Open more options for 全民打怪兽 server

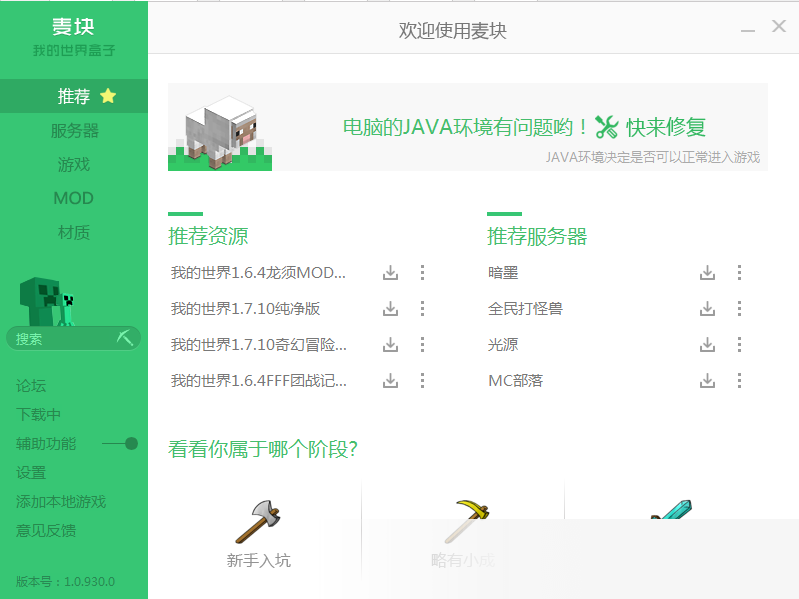point(739,309)
